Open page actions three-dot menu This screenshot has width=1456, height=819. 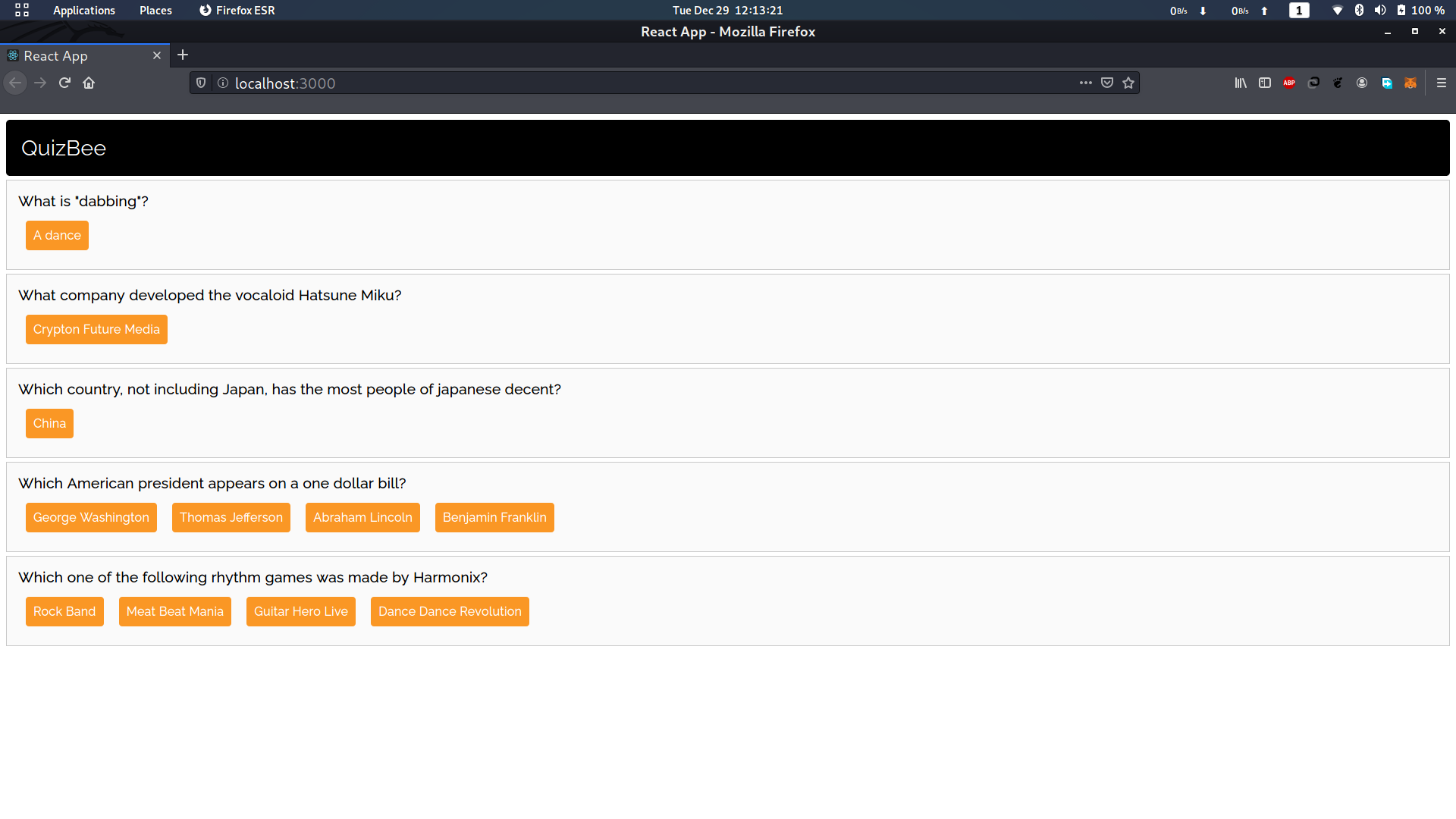[x=1086, y=83]
